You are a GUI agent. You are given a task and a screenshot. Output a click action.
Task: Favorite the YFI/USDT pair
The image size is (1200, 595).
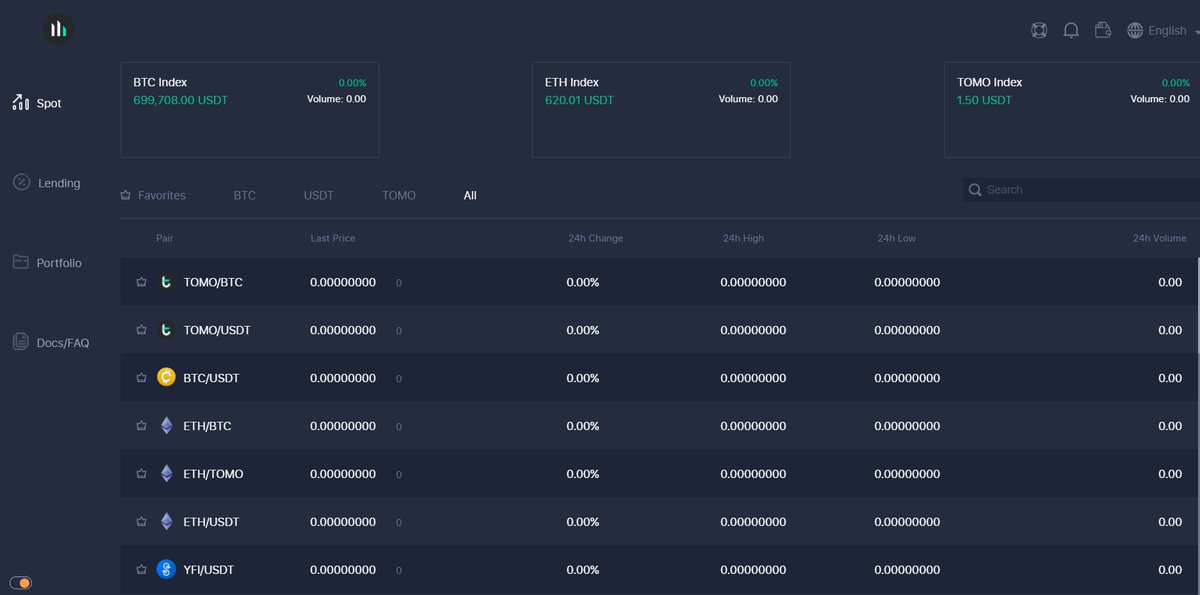141,570
